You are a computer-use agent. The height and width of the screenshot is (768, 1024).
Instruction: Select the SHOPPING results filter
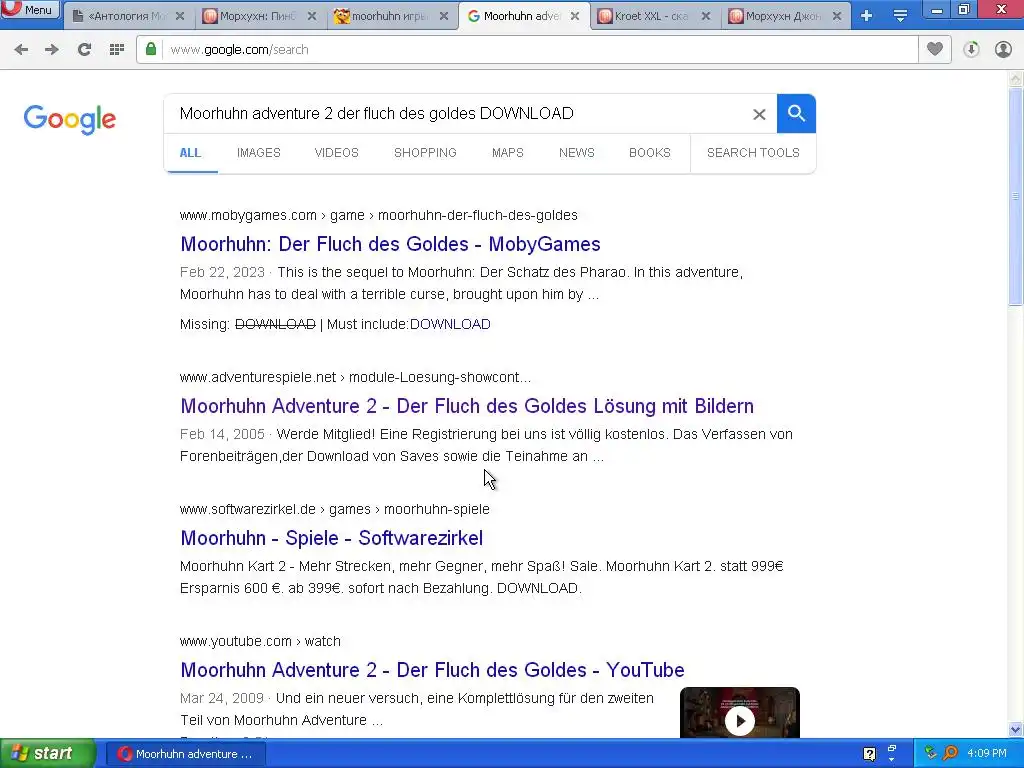[x=425, y=153]
